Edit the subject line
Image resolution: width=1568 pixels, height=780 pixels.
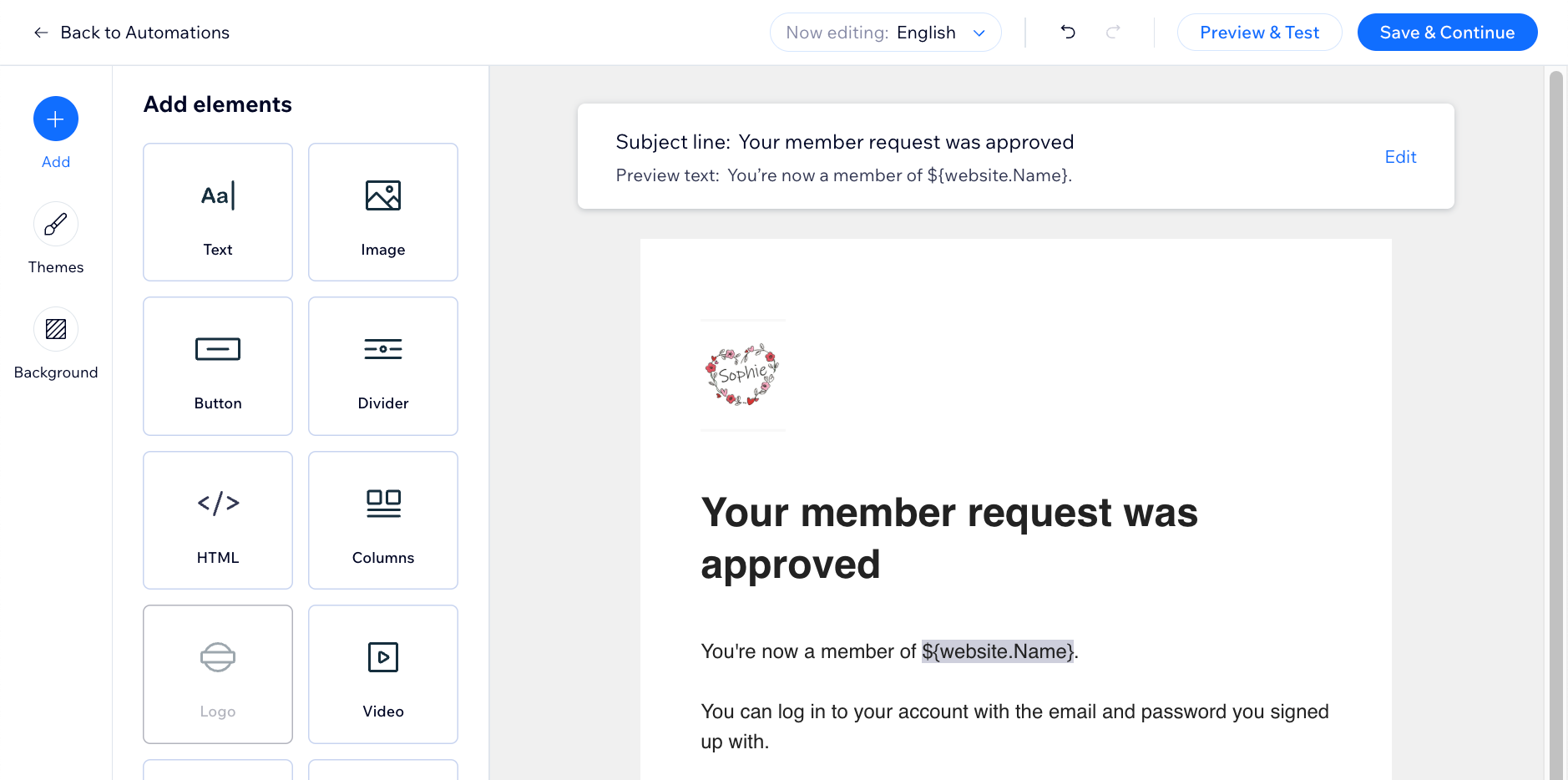pyautogui.click(x=1399, y=156)
